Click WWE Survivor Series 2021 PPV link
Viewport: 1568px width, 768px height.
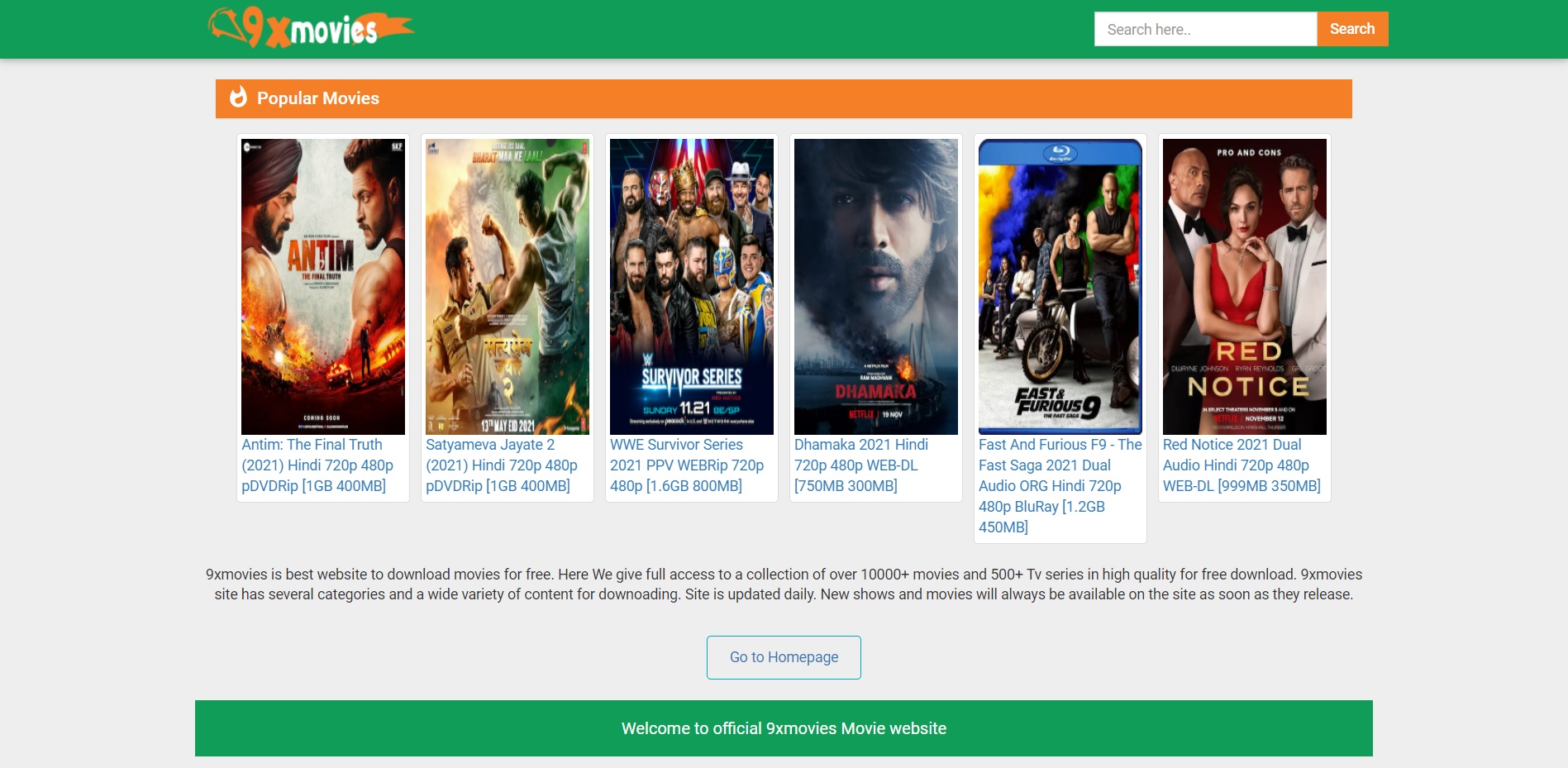[x=686, y=465]
